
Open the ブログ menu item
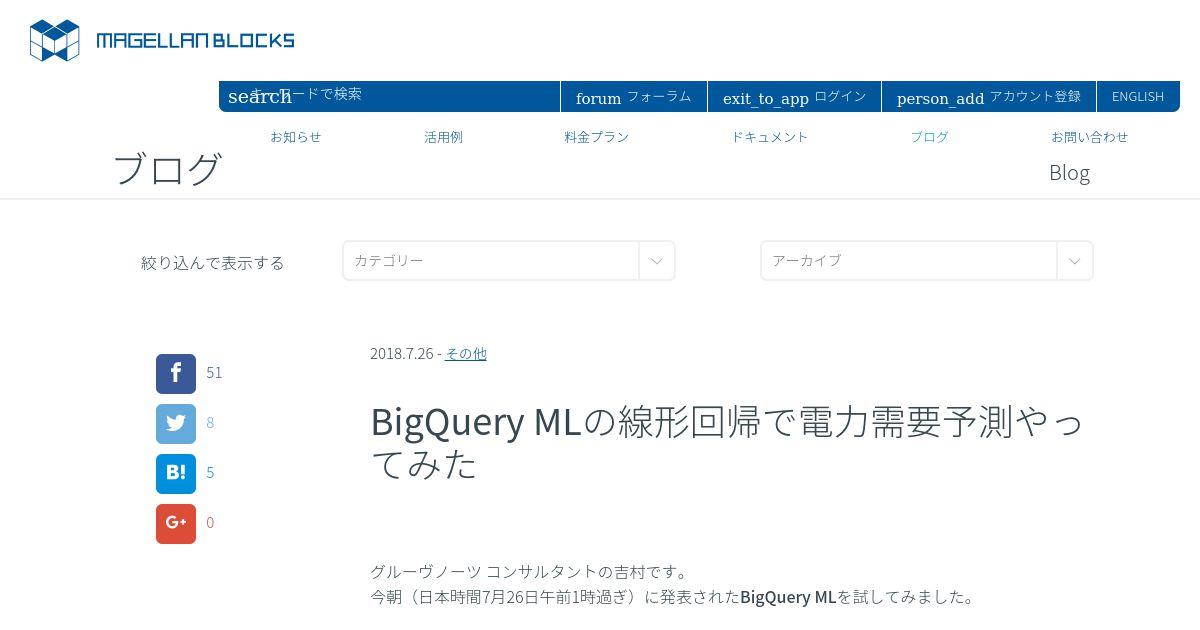929,137
